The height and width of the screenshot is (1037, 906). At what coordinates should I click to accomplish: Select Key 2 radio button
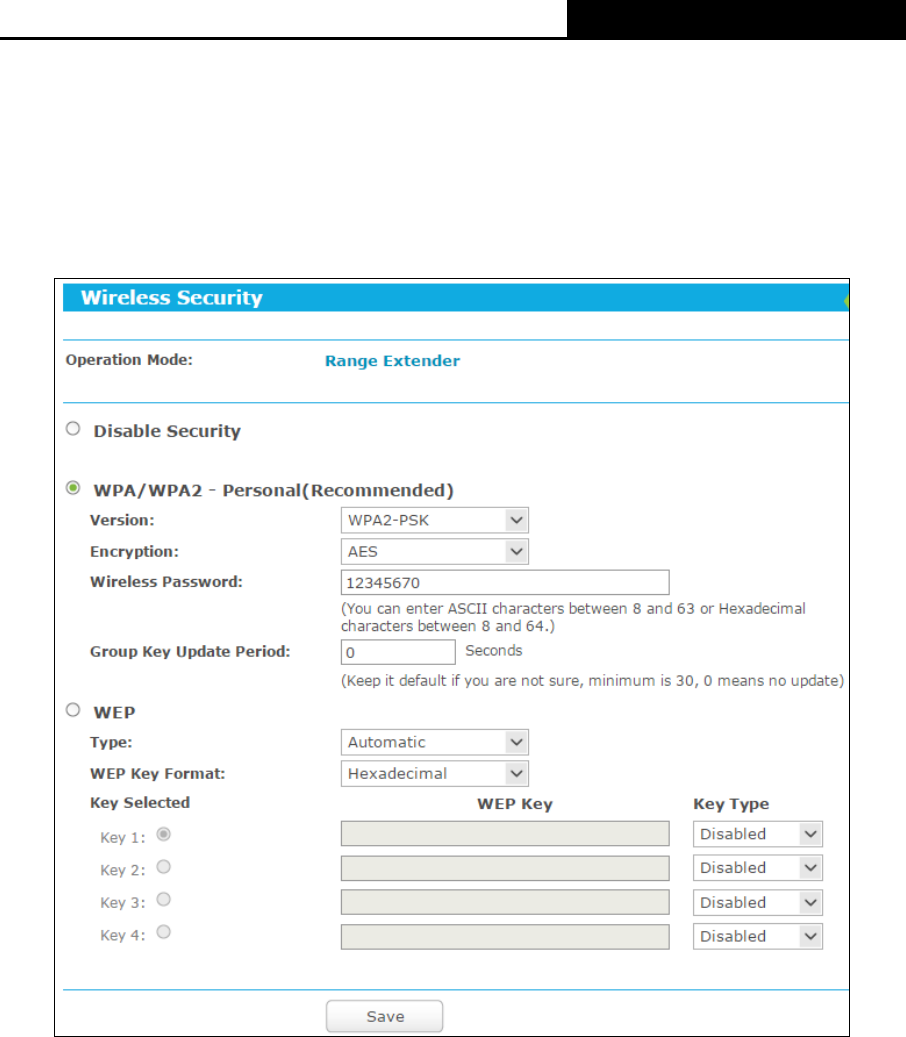point(164,867)
